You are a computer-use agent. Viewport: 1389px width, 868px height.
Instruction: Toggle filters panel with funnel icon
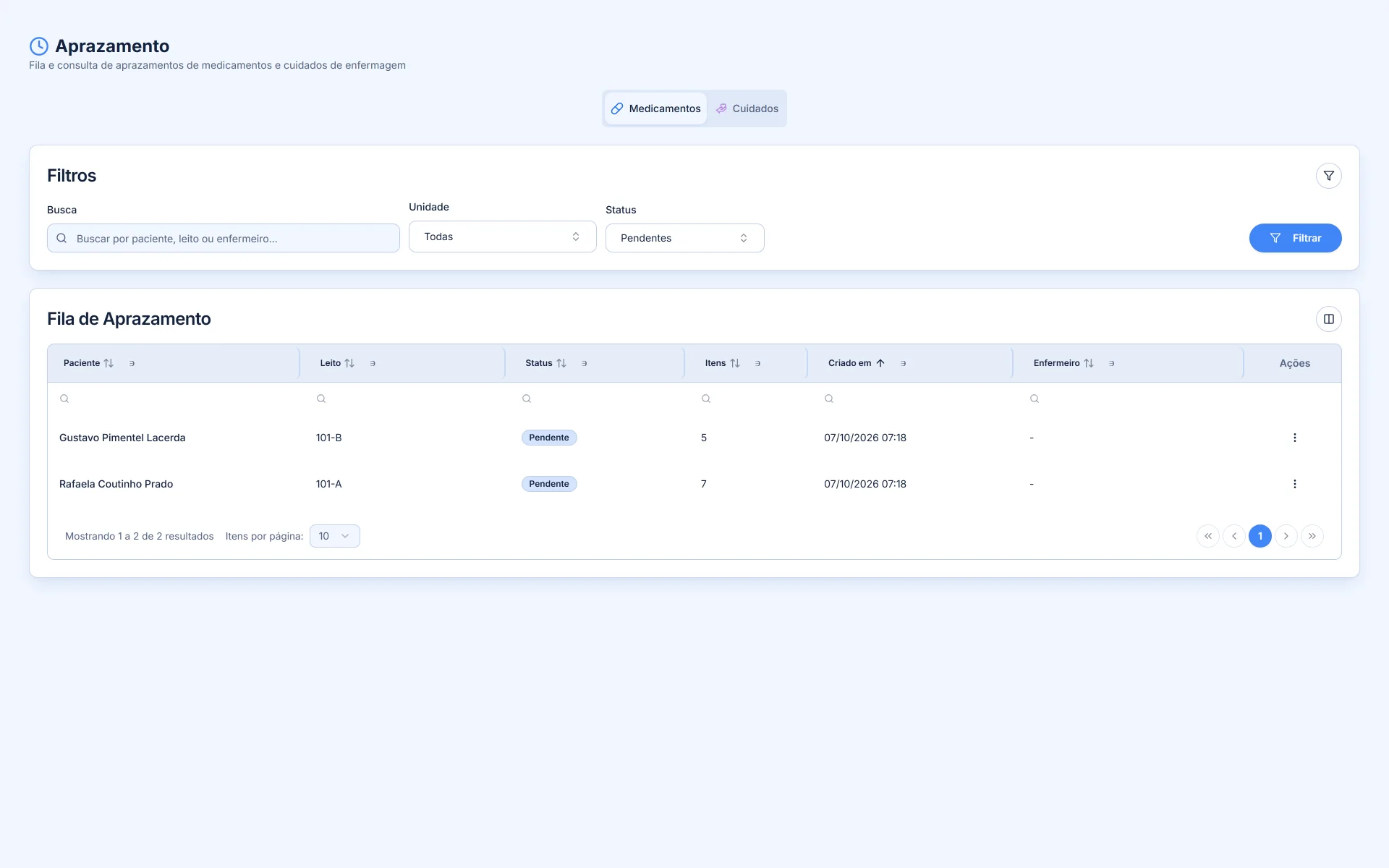[1328, 176]
